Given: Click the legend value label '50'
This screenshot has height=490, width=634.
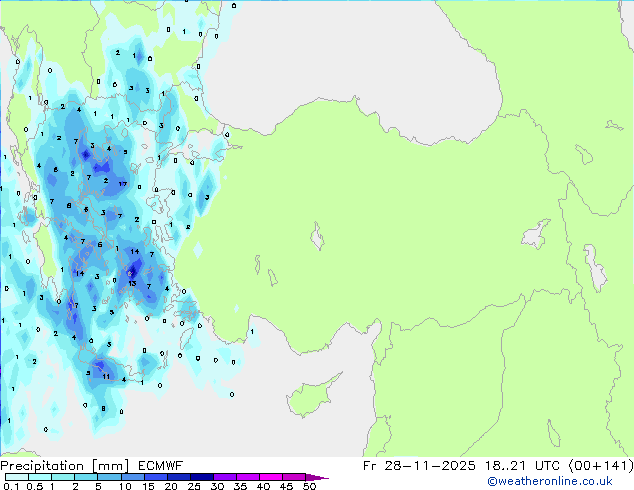Looking at the screenshot, I should coord(310,486).
